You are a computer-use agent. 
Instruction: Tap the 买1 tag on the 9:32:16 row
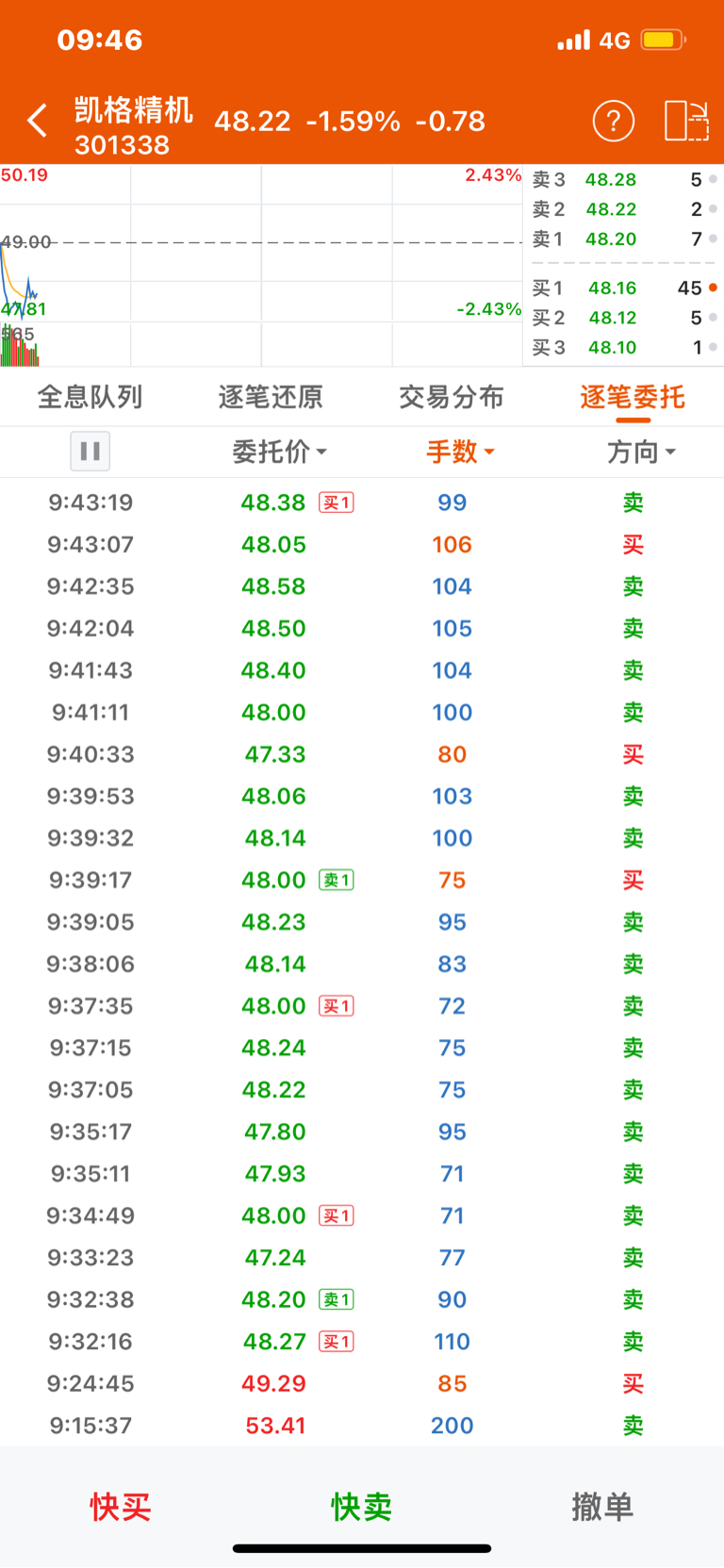337,1342
